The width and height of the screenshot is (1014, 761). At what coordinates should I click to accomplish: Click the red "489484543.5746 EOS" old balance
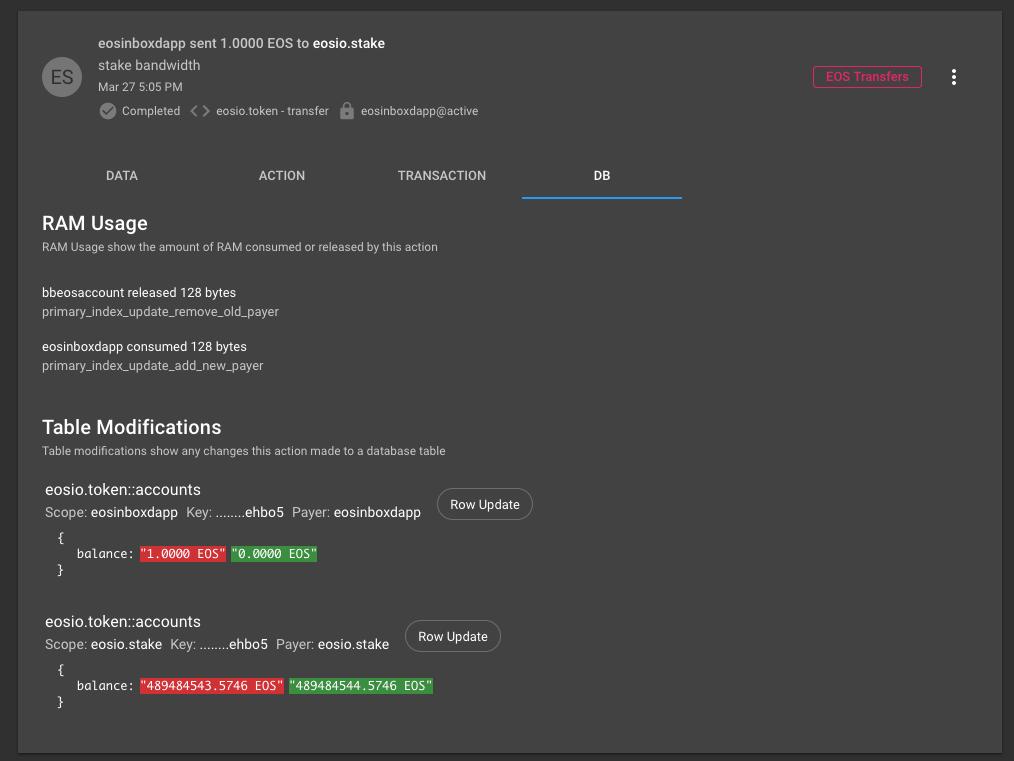(212, 686)
